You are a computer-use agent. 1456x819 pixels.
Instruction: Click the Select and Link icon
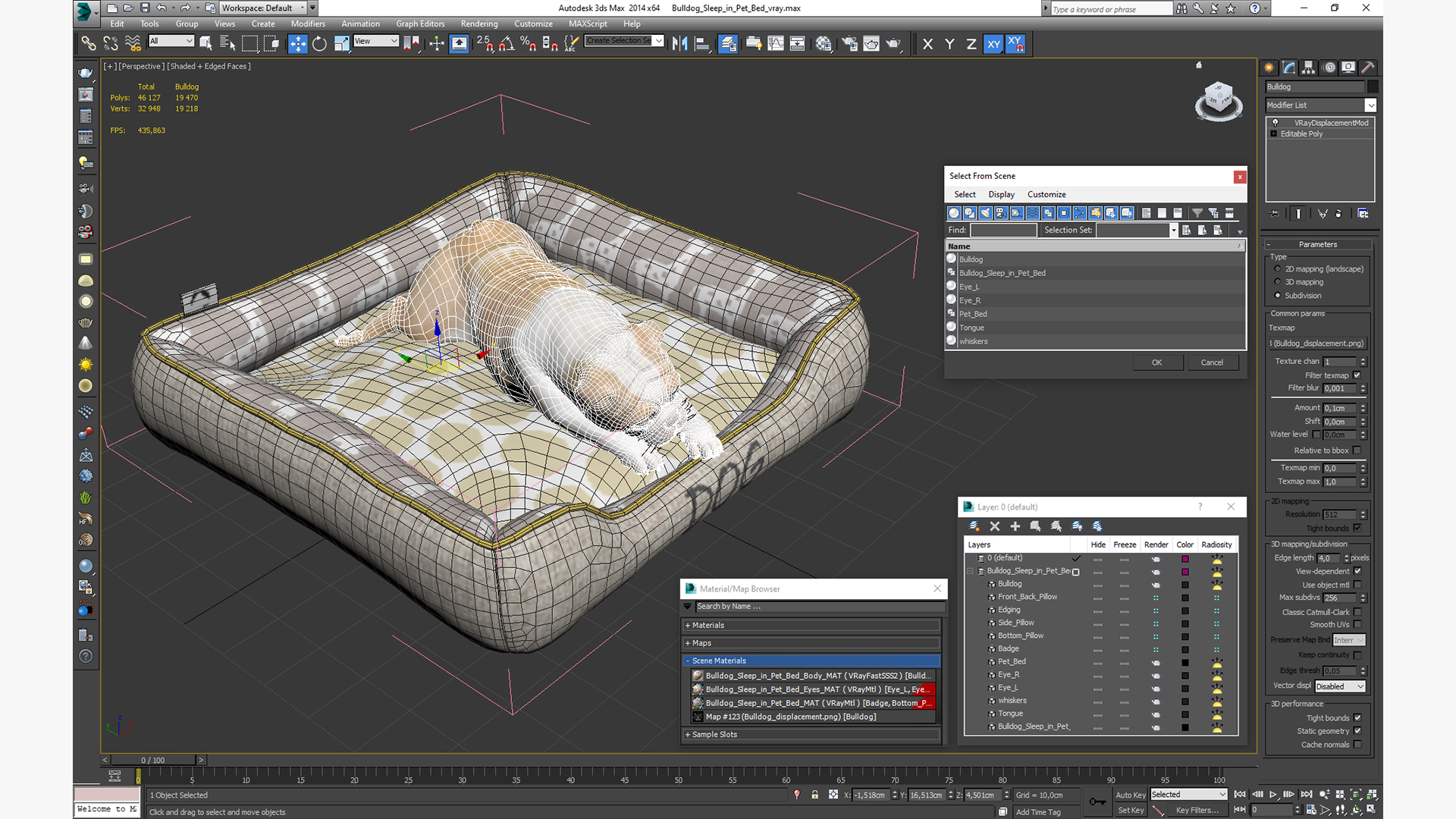(89, 44)
